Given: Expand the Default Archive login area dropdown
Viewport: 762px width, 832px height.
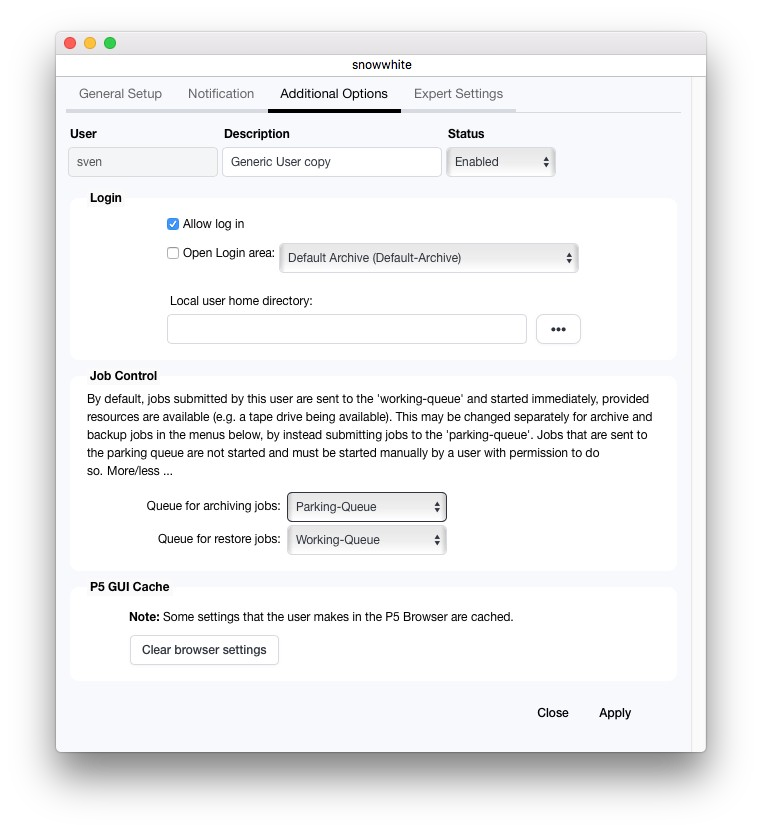Looking at the screenshot, I should [429, 258].
